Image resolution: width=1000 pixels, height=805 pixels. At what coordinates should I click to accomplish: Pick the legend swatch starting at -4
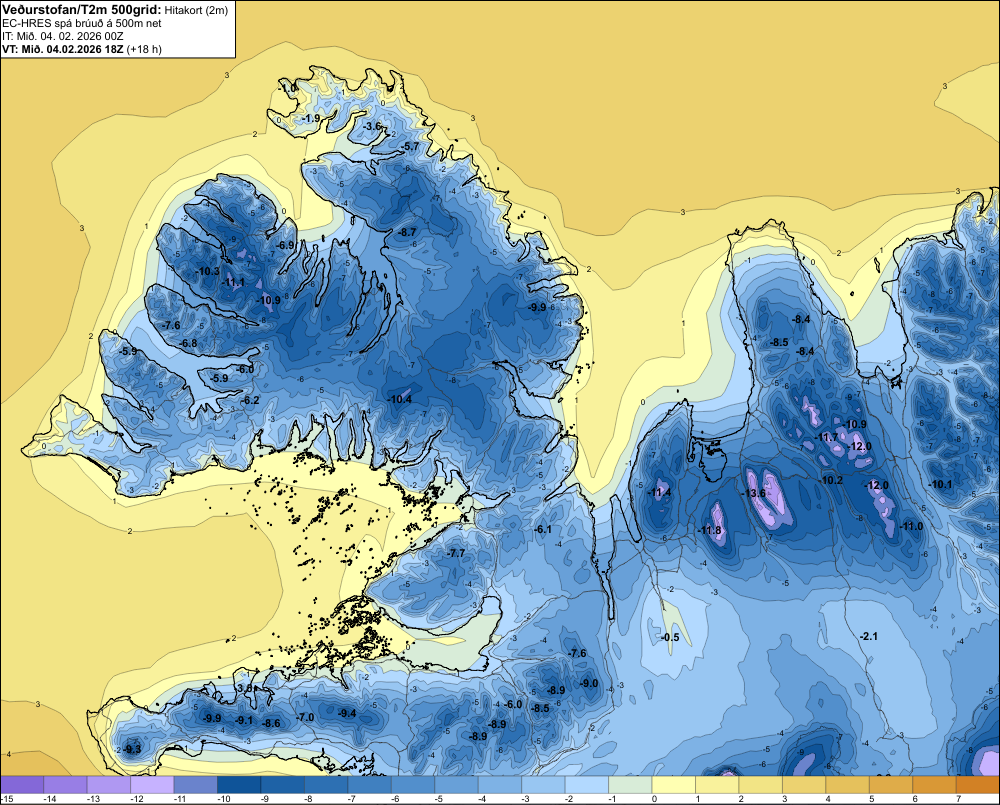tap(499, 785)
